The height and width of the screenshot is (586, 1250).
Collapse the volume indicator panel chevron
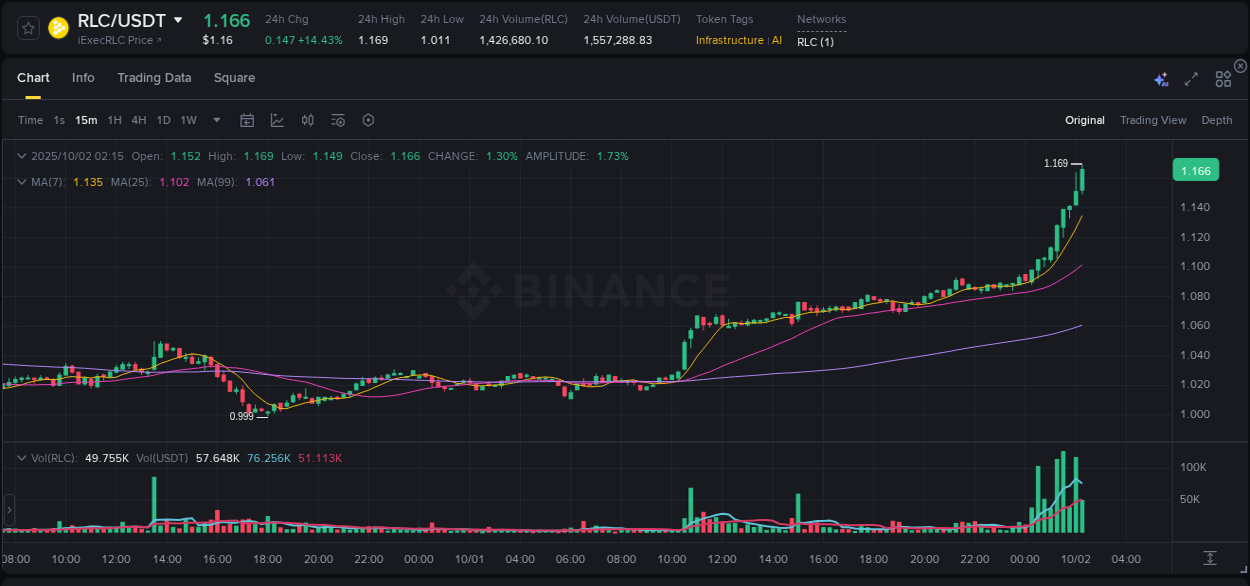22,457
